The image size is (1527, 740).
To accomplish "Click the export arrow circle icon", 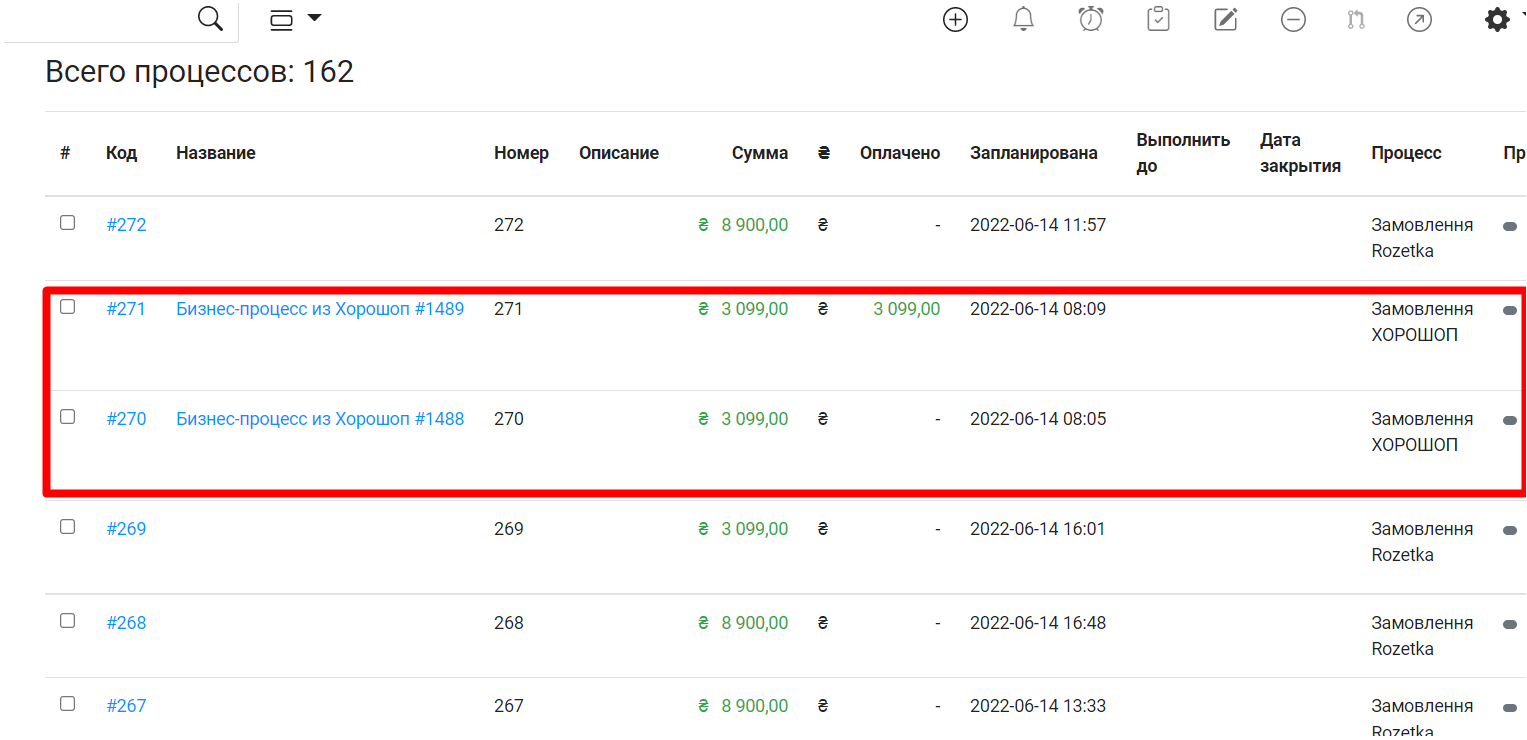I will coord(1419,19).
